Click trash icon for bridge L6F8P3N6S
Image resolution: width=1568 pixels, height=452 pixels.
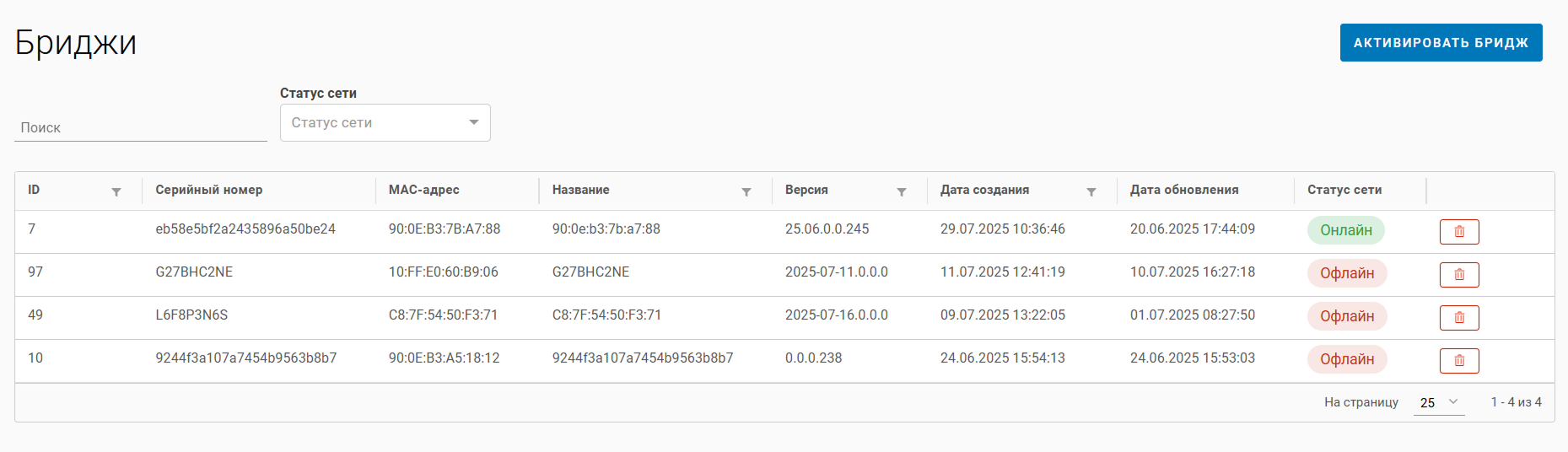coord(1459,318)
